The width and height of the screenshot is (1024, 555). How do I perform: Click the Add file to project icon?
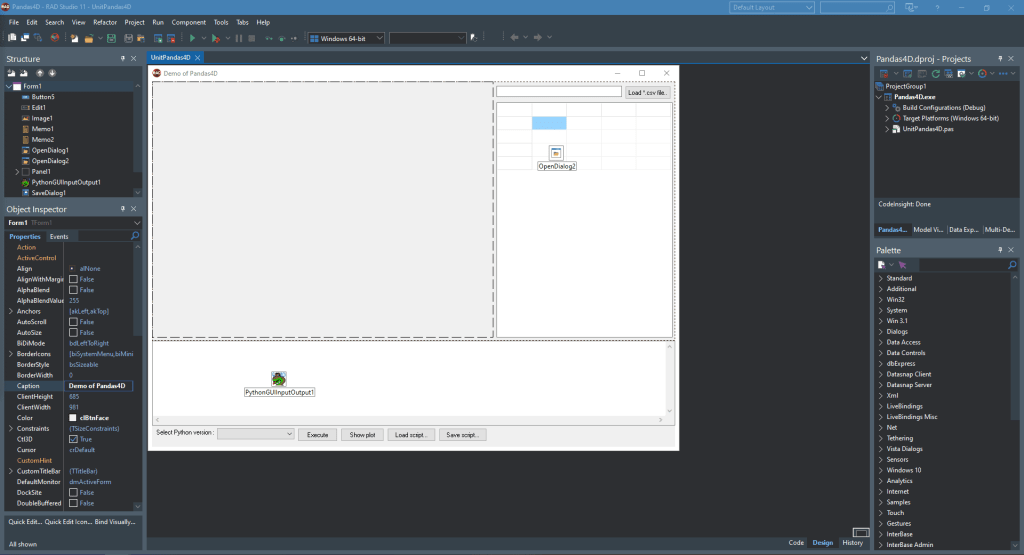point(158,38)
